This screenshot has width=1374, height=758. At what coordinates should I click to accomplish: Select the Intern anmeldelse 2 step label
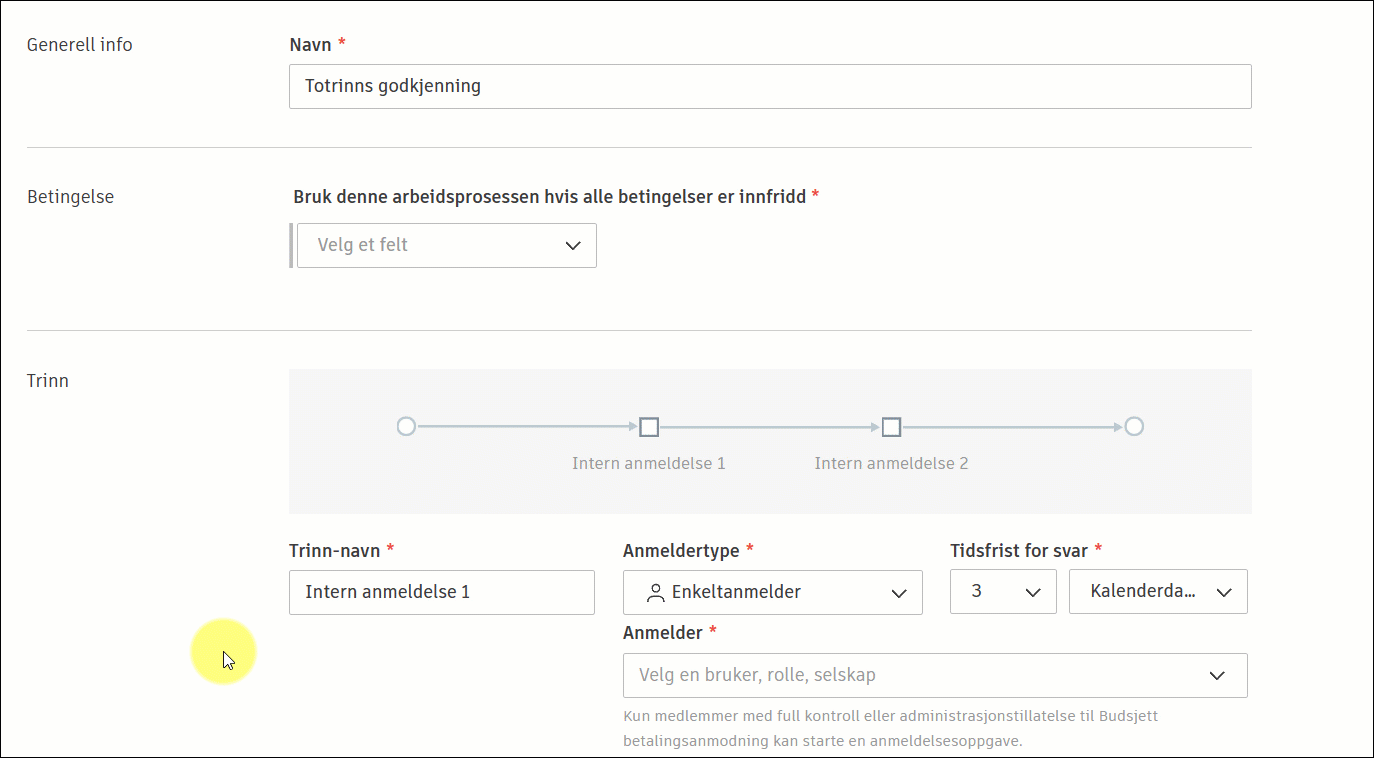click(891, 463)
